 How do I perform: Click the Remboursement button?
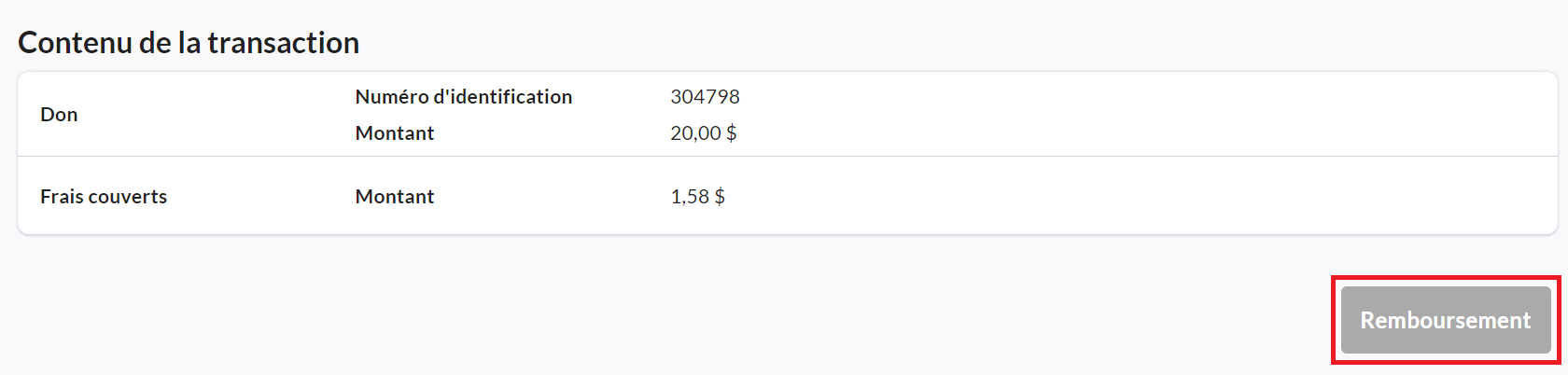pos(1445,320)
